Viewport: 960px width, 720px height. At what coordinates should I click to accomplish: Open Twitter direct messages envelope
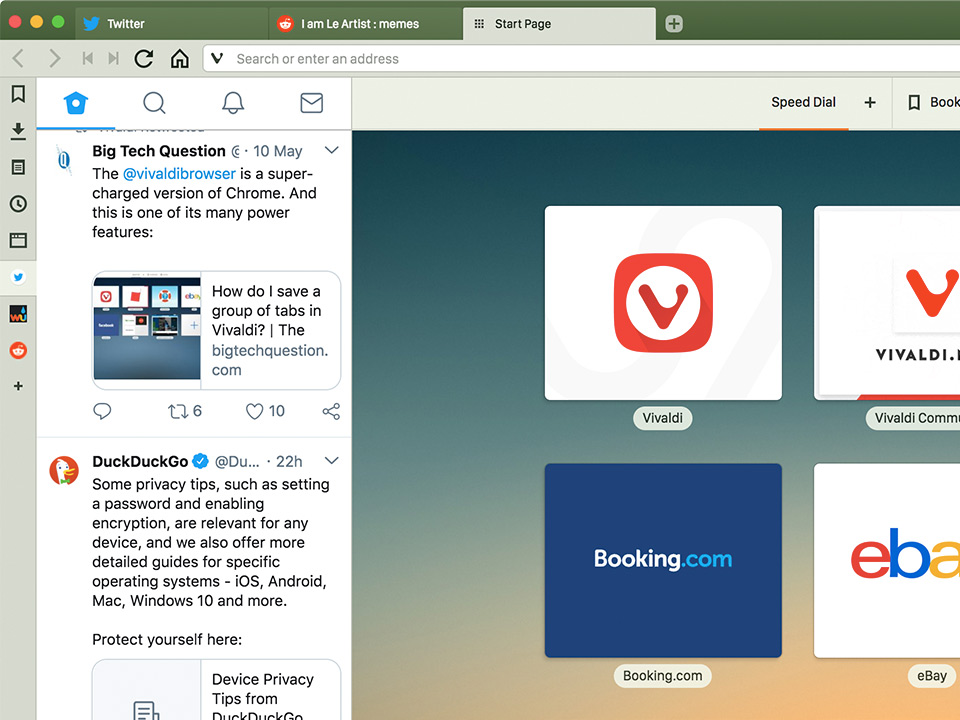tap(312, 103)
